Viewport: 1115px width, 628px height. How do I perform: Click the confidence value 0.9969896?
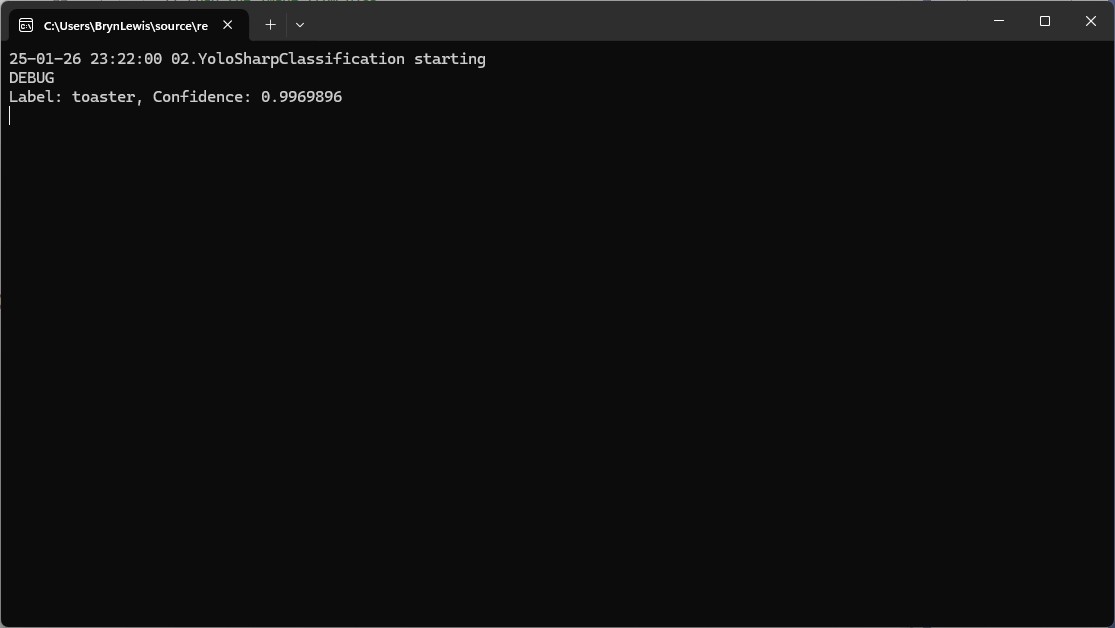(x=301, y=97)
